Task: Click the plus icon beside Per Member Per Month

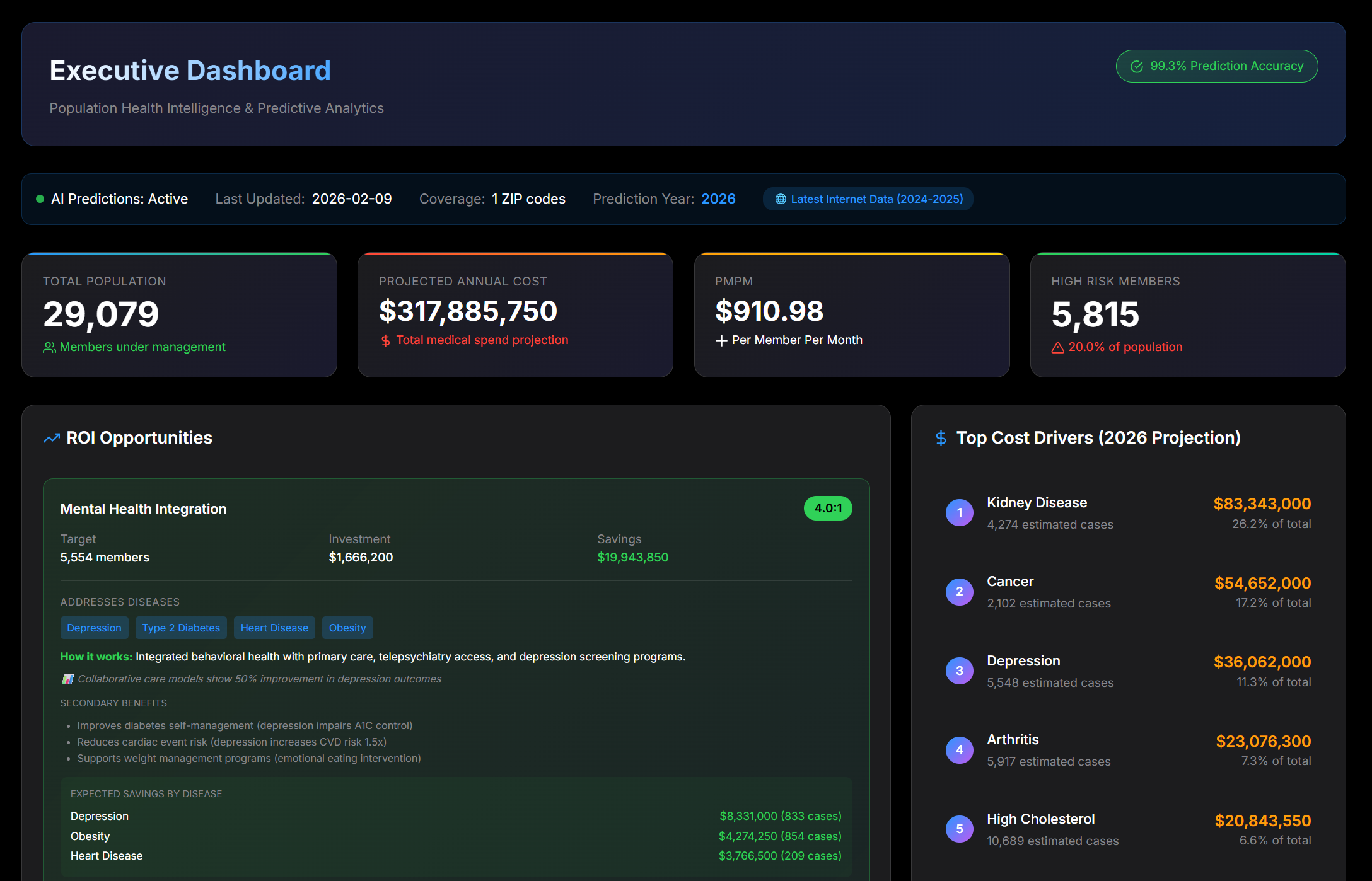Action: (x=720, y=340)
